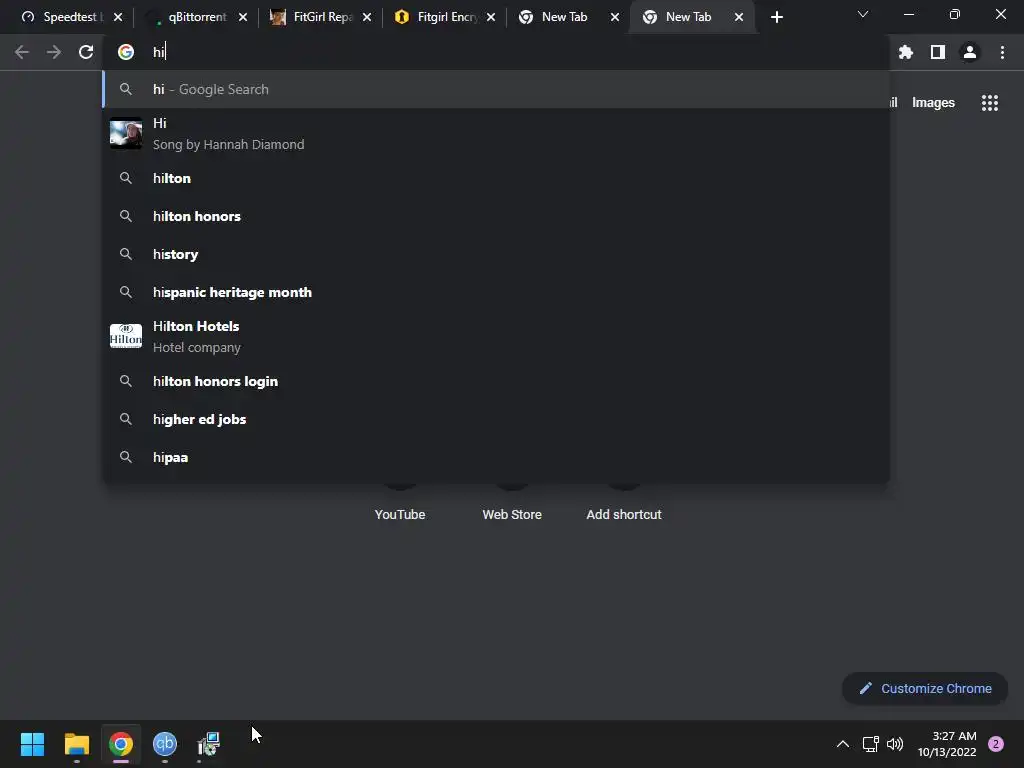Choose the 'higher ed jobs' suggestion
This screenshot has width=1024, height=768.
[496, 419]
